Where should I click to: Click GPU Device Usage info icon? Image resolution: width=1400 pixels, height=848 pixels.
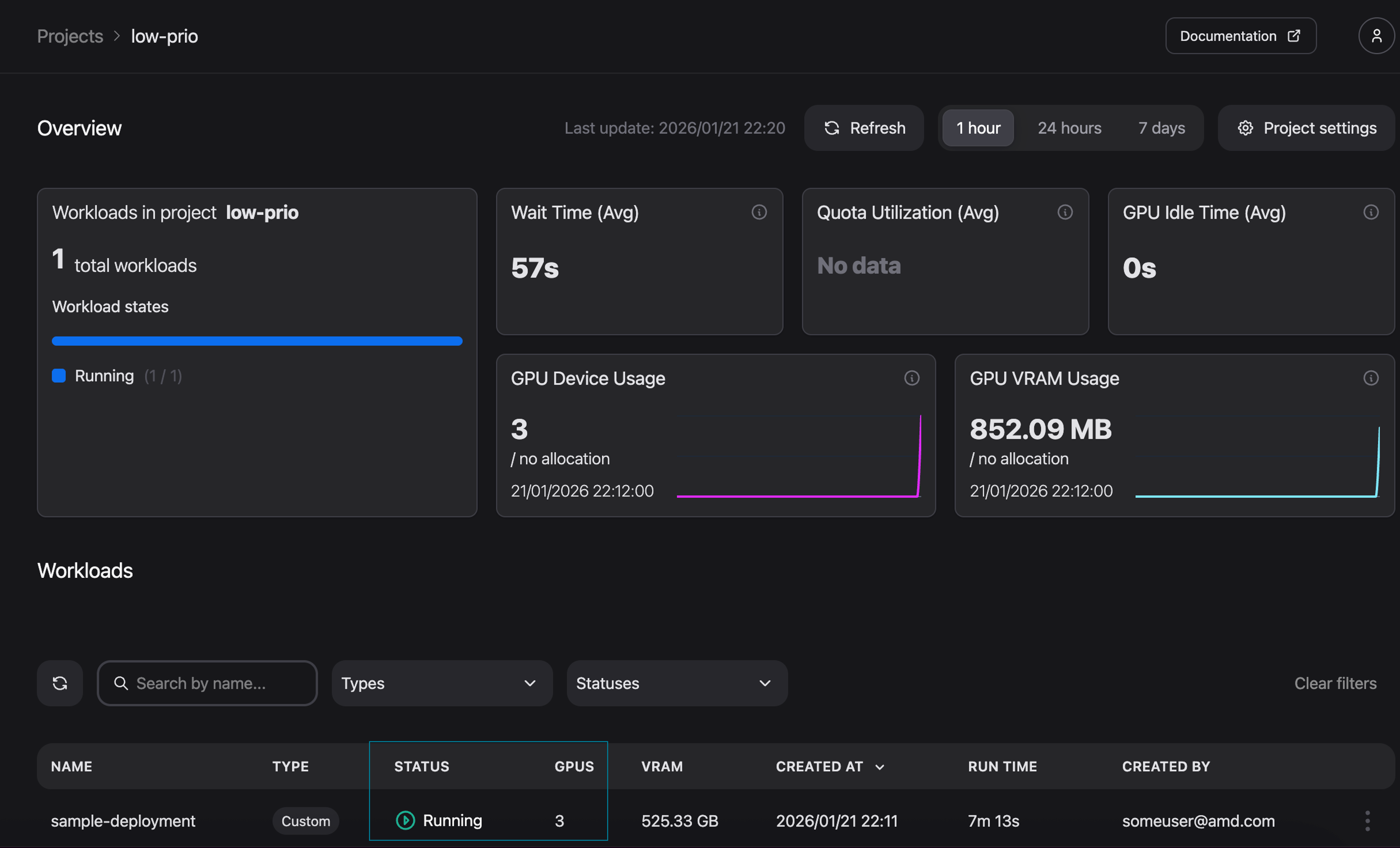911,378
